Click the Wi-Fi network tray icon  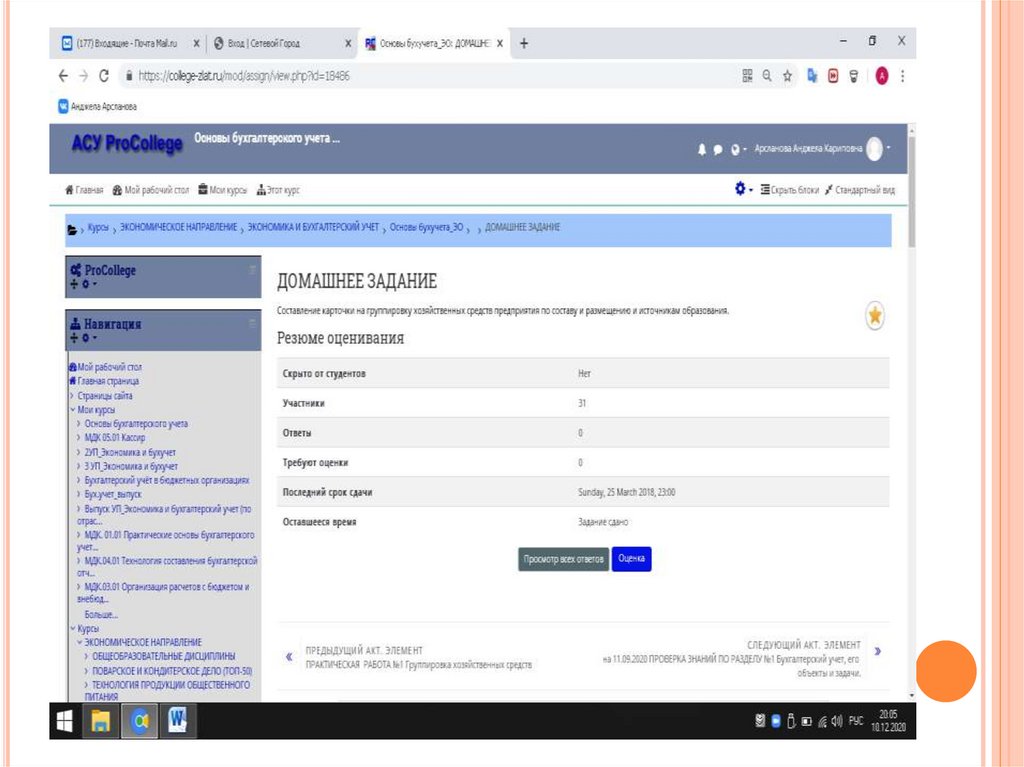pyautogui.click(x=822, y=722)
